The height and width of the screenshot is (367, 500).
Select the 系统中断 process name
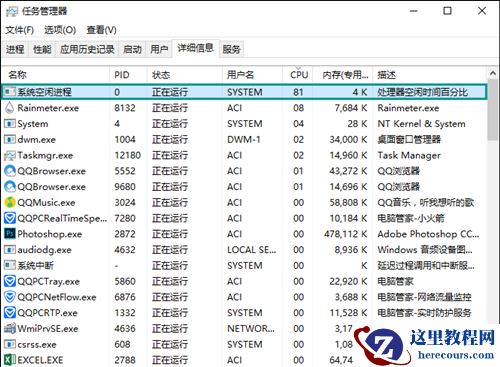coord(35,266)
